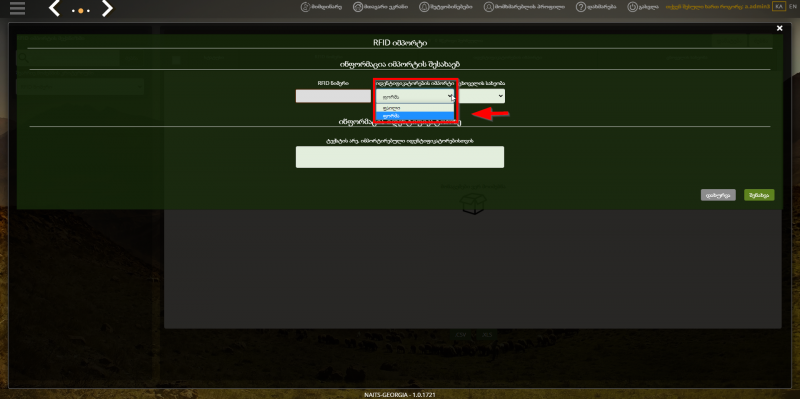
Task: Open user profile from top bar
Action: [x=524, y=7]
